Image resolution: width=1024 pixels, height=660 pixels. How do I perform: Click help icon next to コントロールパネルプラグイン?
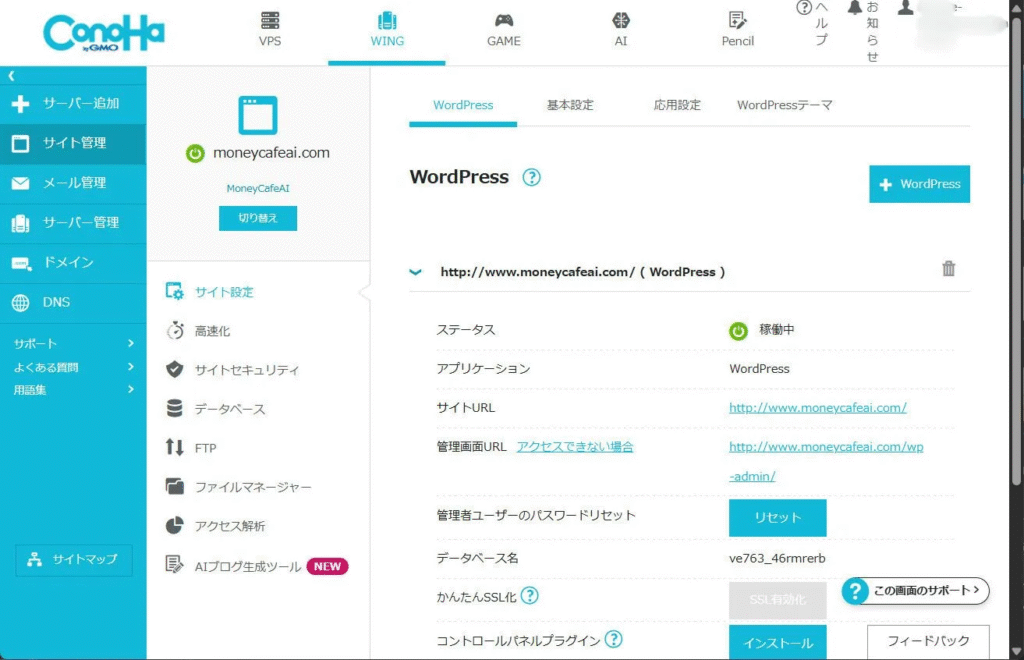[x=613, y=640]
